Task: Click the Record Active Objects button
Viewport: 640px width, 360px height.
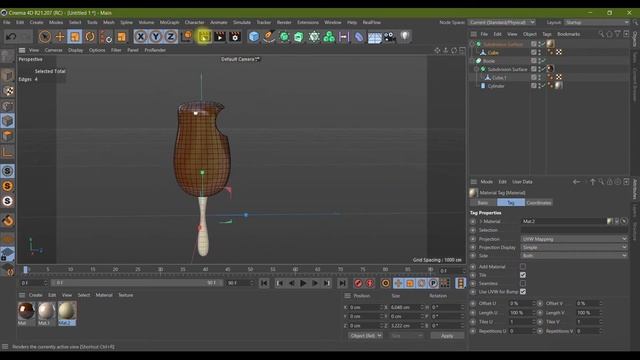Action: pos(358,283)
